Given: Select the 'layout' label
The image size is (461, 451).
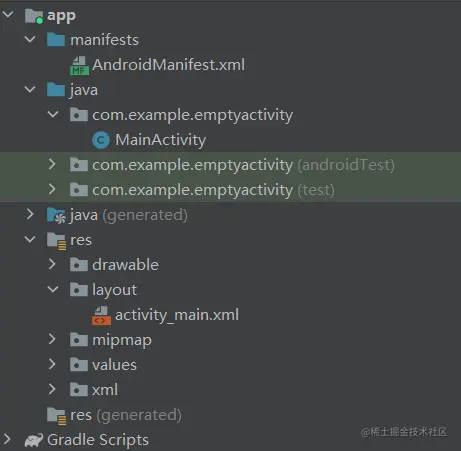Looking at the screenshot, I should (x=114, y=290).
